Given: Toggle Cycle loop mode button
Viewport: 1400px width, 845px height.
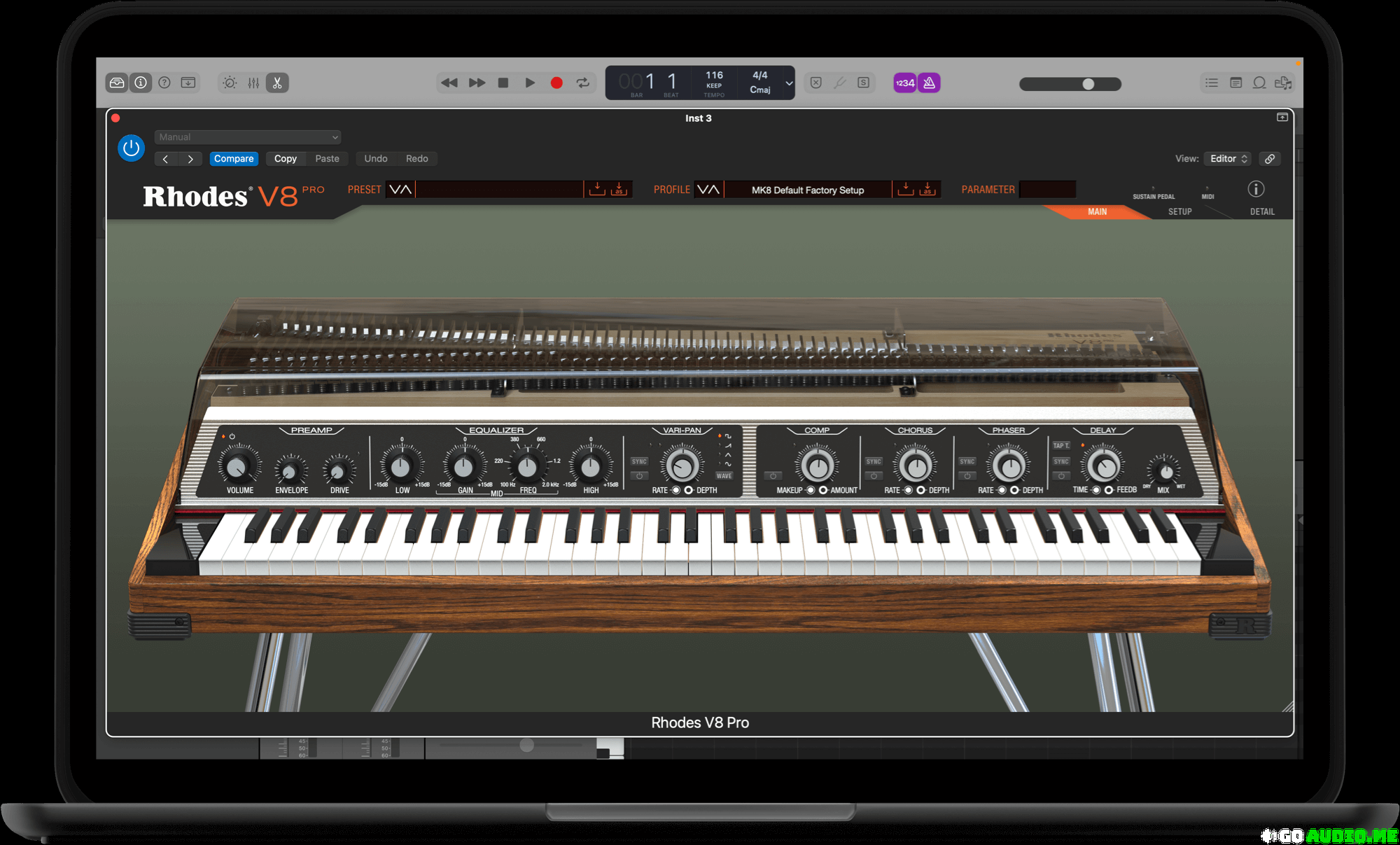Looking at the screenshot, I should [583, 83].
